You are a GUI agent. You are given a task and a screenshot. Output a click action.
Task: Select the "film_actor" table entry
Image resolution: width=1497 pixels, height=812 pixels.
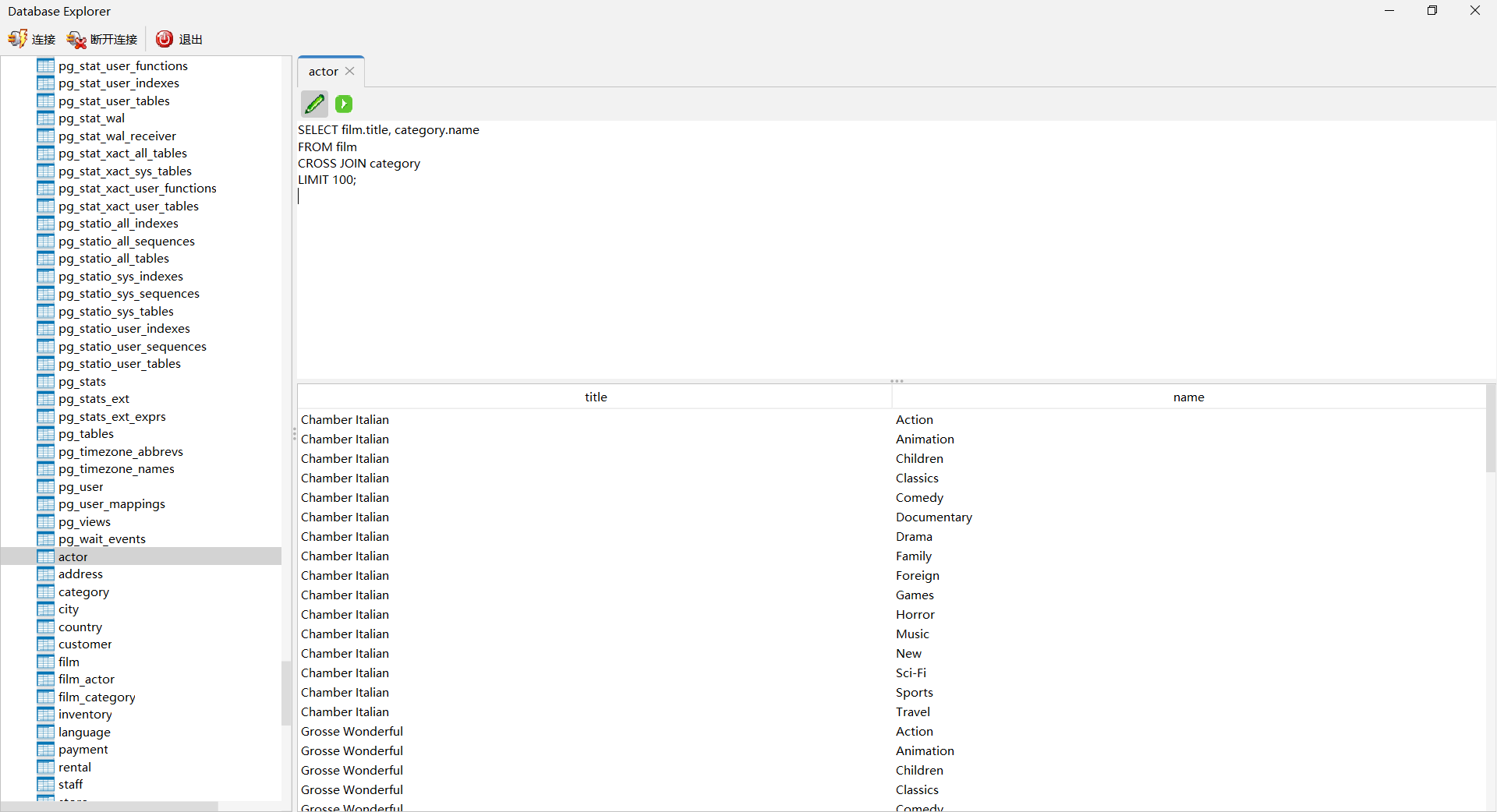pyautogui.click(x=86, y=679)
